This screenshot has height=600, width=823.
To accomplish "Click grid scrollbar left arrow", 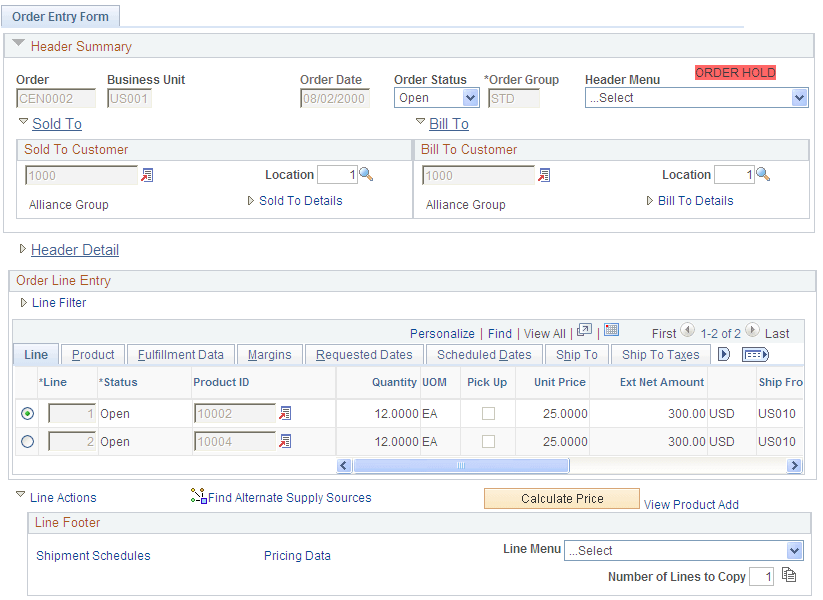I will click(x=344, y=466).
